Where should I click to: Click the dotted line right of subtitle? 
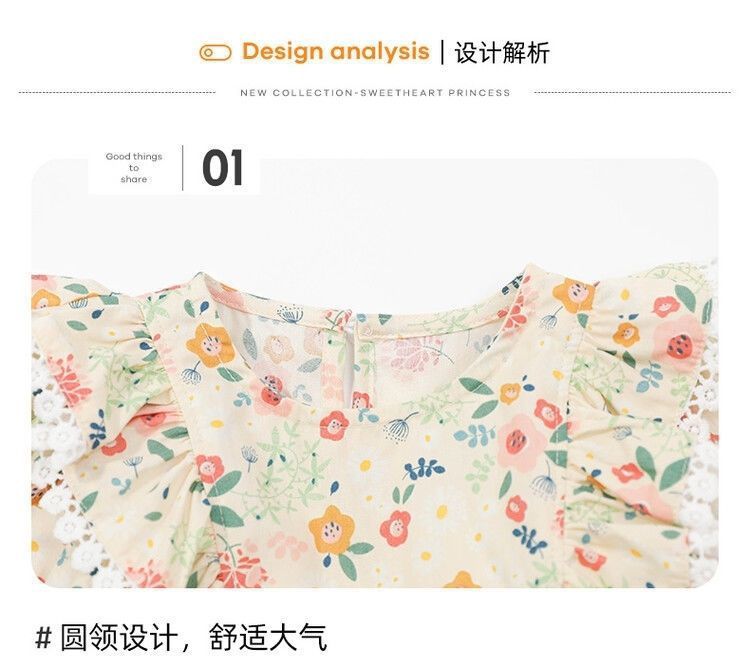(x=632, y=92)
